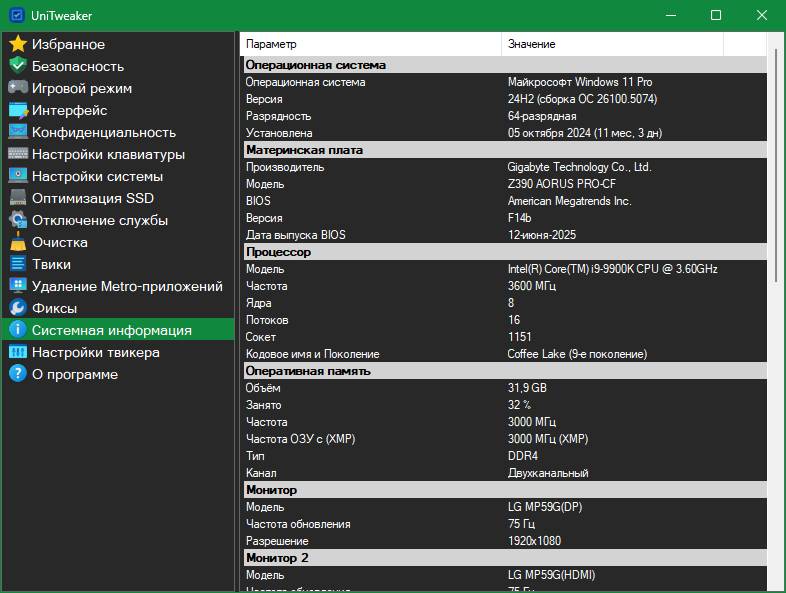Click the Потоков row

(x=503, y=320)
